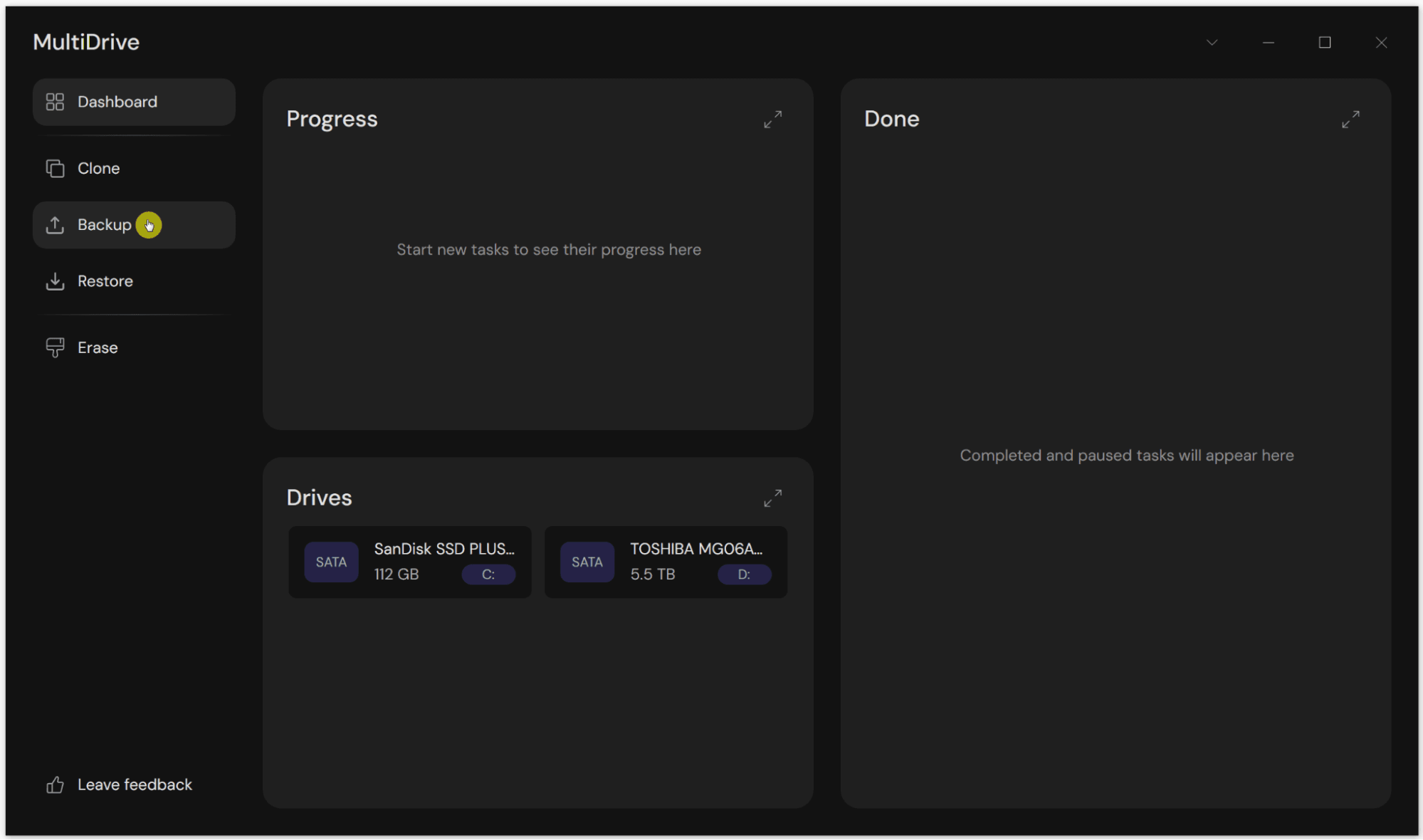Click the Restore download icon
1423x840 pixels.
pyautogui.click(x=55, y=281)
